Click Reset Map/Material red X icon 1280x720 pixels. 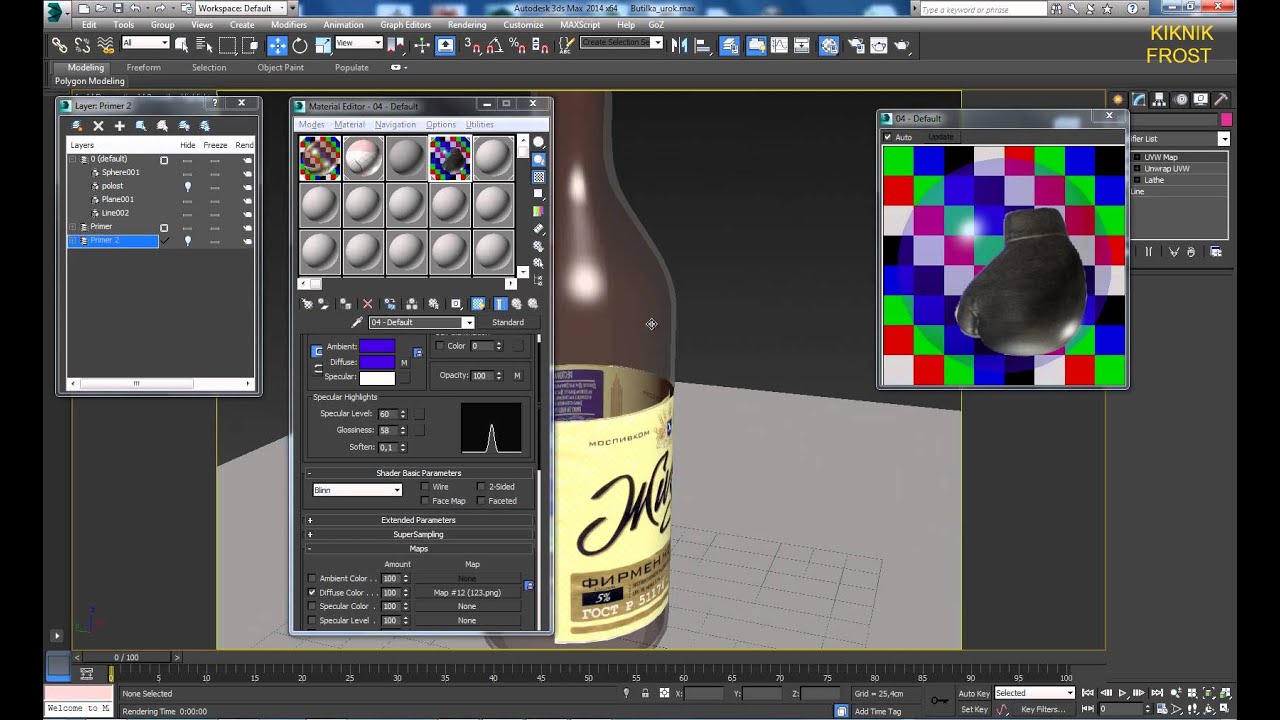point(367,304)
